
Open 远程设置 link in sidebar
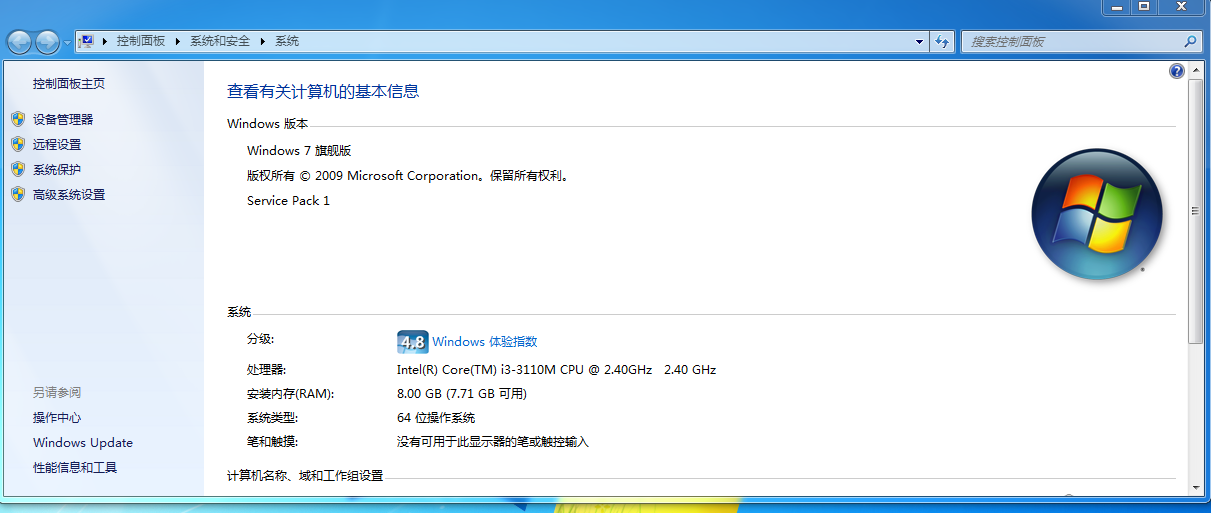57,144
